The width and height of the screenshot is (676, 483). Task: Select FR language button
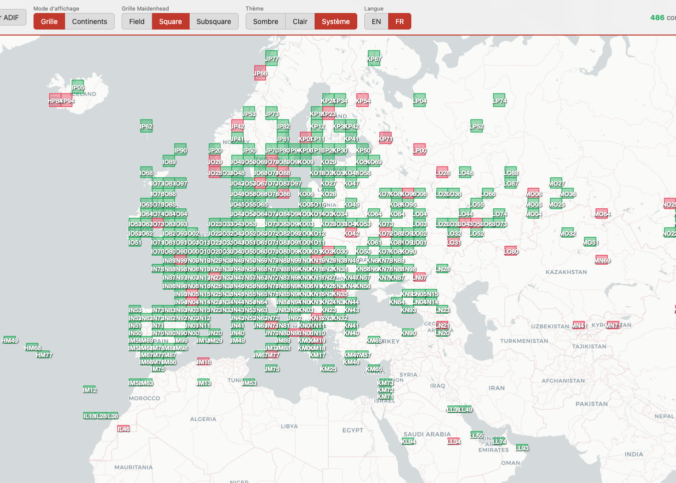point(400,21)
